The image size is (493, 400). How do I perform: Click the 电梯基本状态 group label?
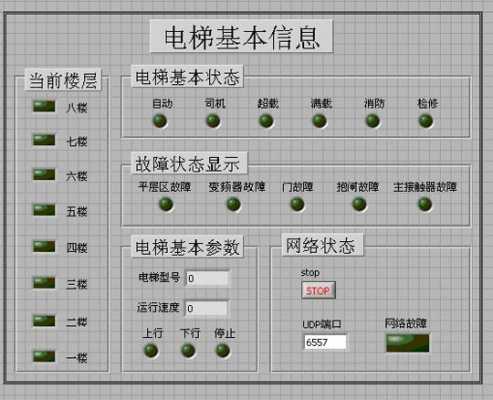pos(187,77)
